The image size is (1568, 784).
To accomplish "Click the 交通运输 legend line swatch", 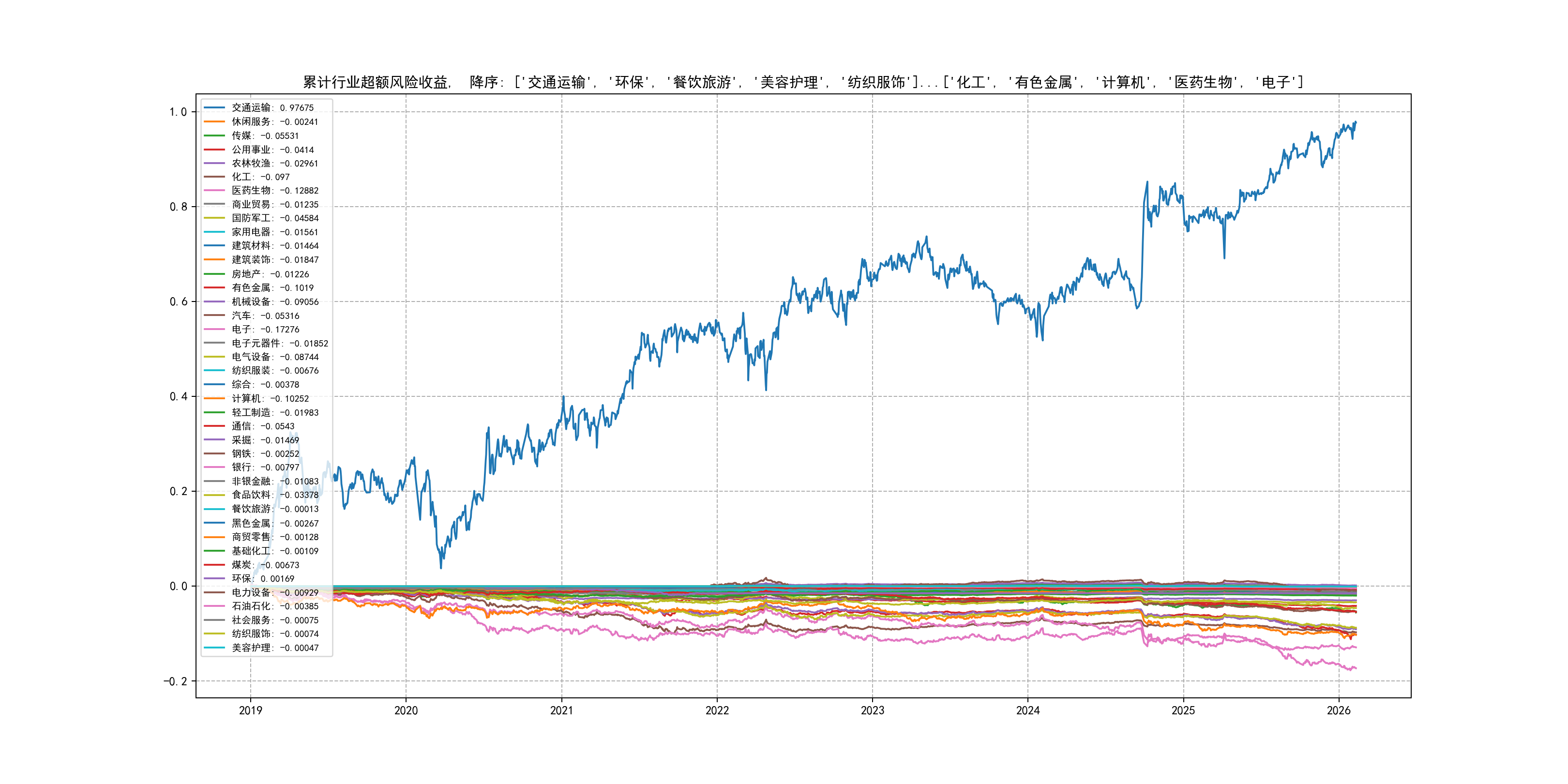I will tap(214, 108).
